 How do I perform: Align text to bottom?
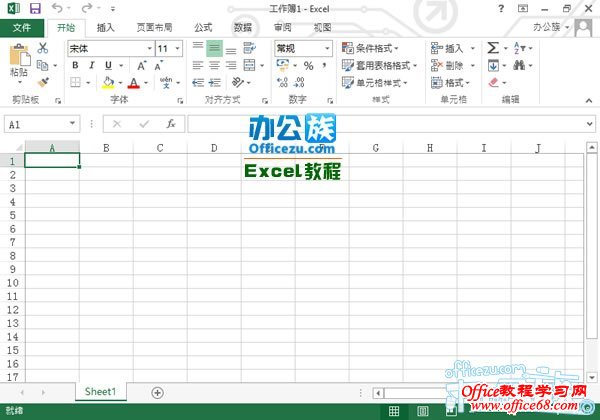click(231, 49)
